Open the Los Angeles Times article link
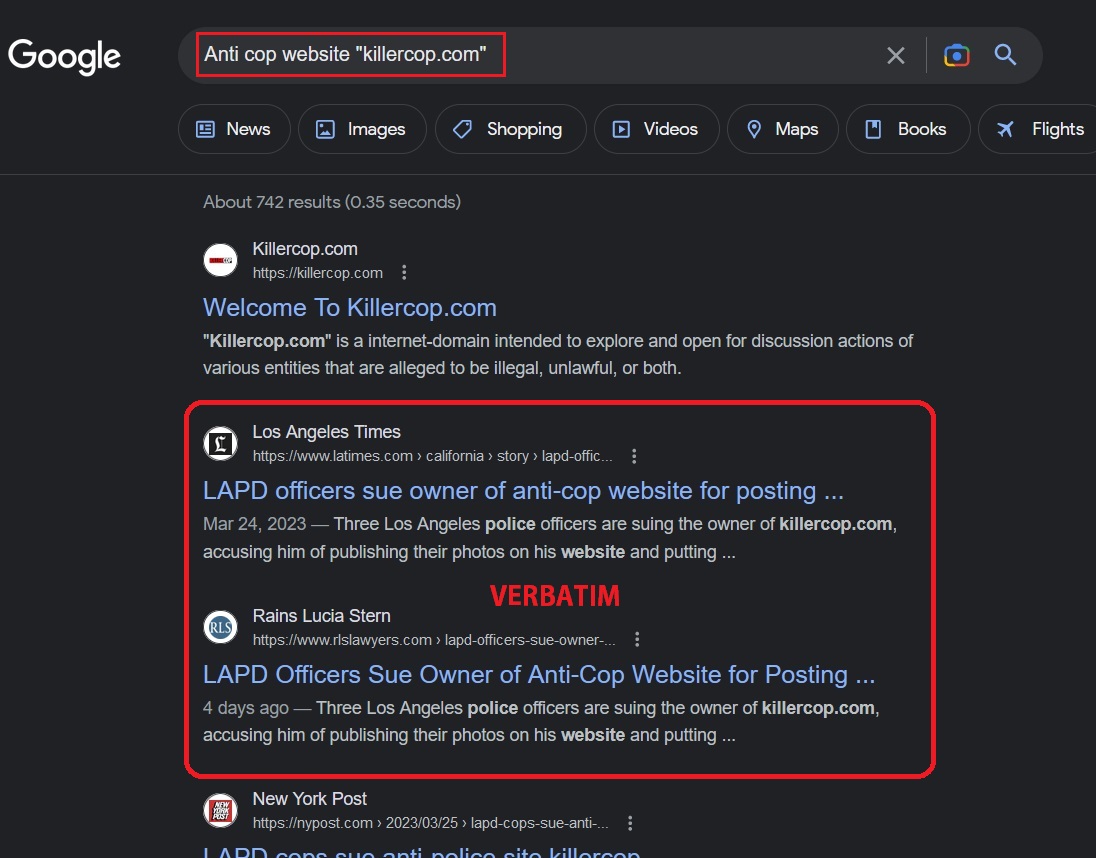Image resolution: width=1096 pixels, height=858 pixels. [x=523, y=491]
